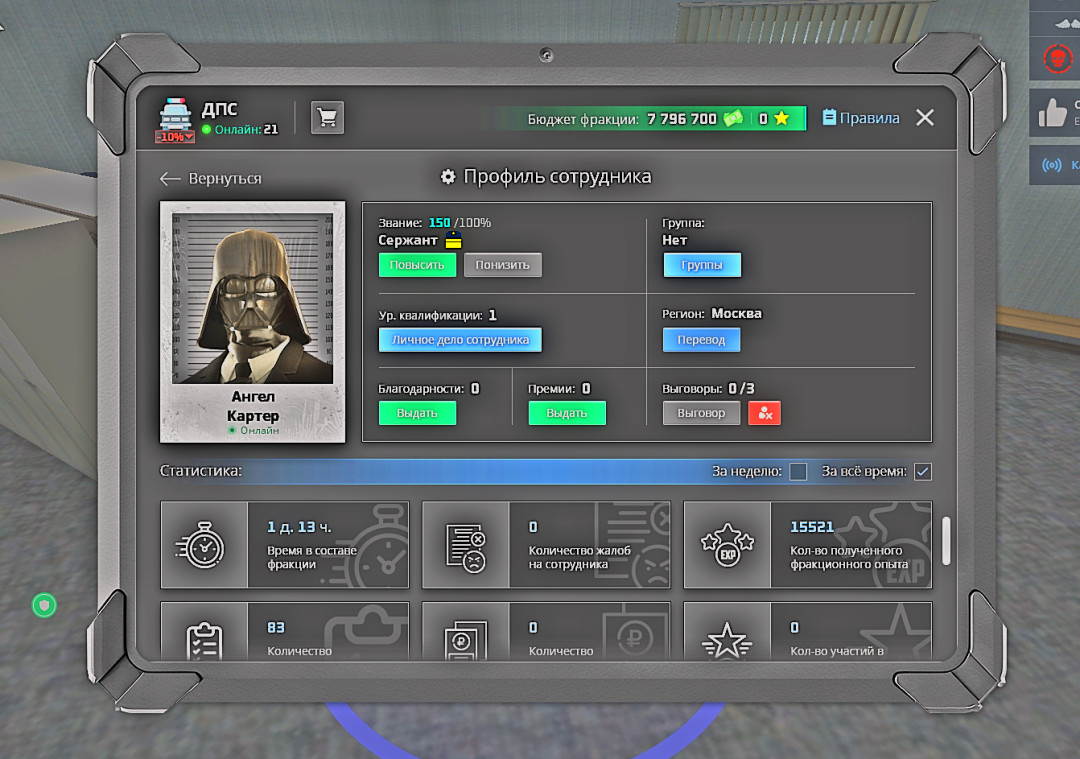Open the Правила rules link

(x=861, y=118)
